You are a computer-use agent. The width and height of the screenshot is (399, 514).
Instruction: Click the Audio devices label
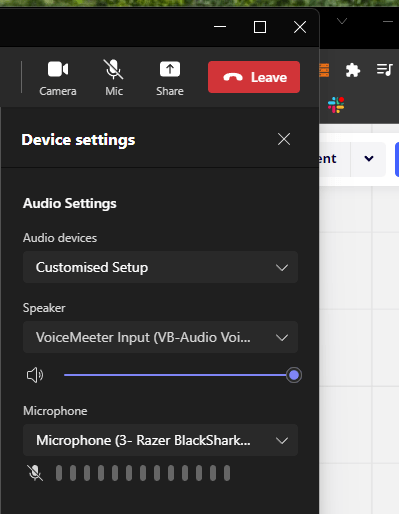(x=60, y=238)
